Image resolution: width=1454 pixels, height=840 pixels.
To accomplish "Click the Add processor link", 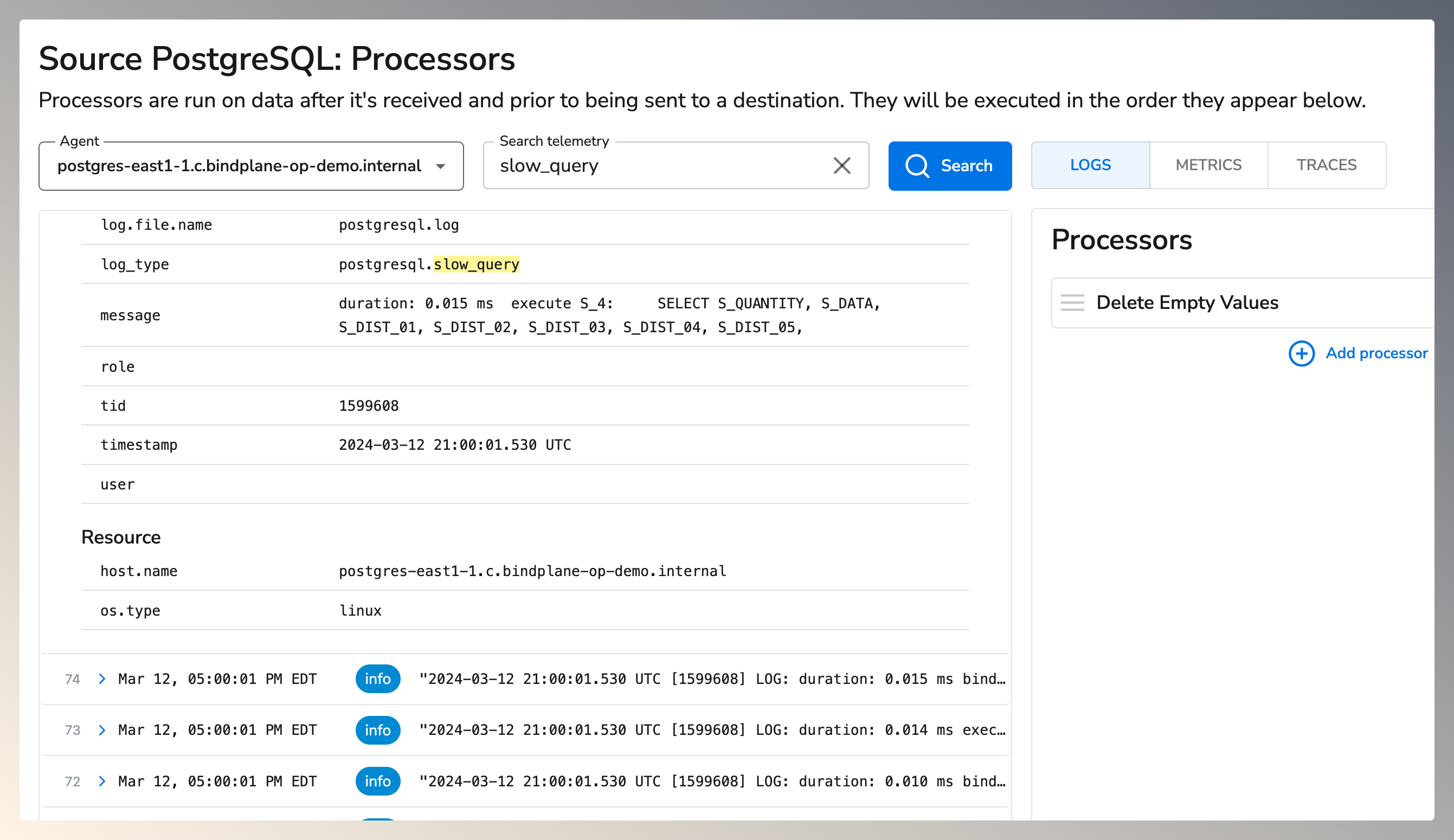I will (1376, 353).
